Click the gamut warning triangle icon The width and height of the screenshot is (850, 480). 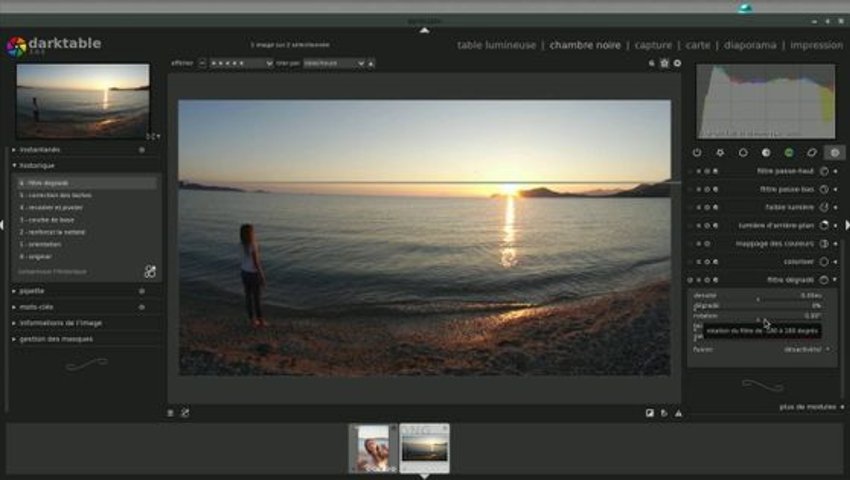679,413
